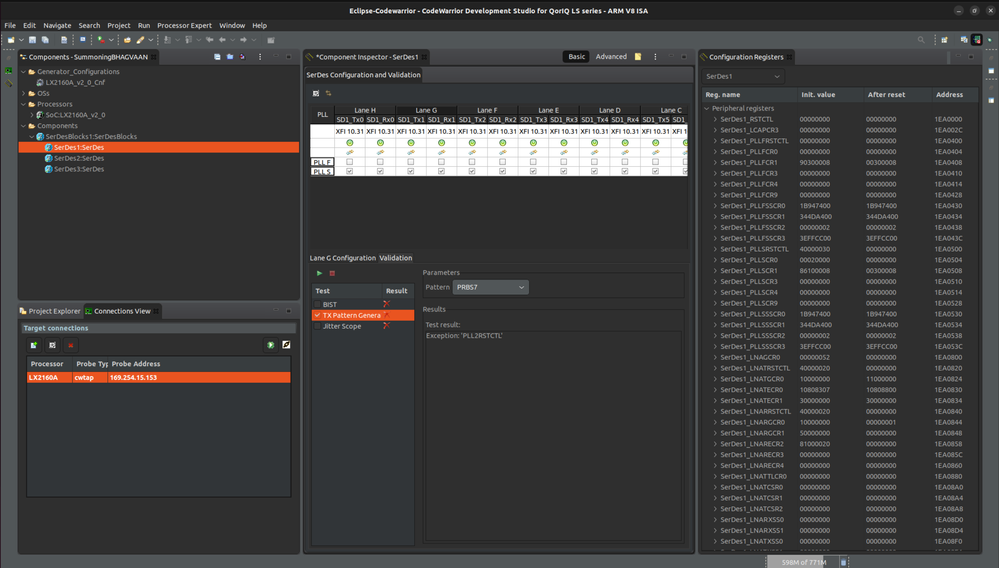Expand the OSs tree node
The width and height of the screenshot is (999, 568).
pyautogui.click(x=24, y=94)
